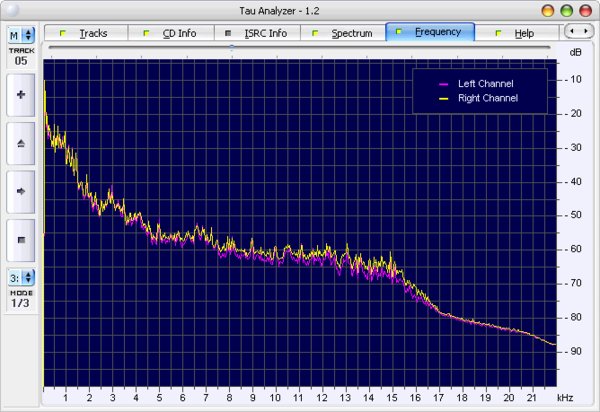Click the Left Channel legend entry
Screen dimensions: 600x412
click(486, 84)
